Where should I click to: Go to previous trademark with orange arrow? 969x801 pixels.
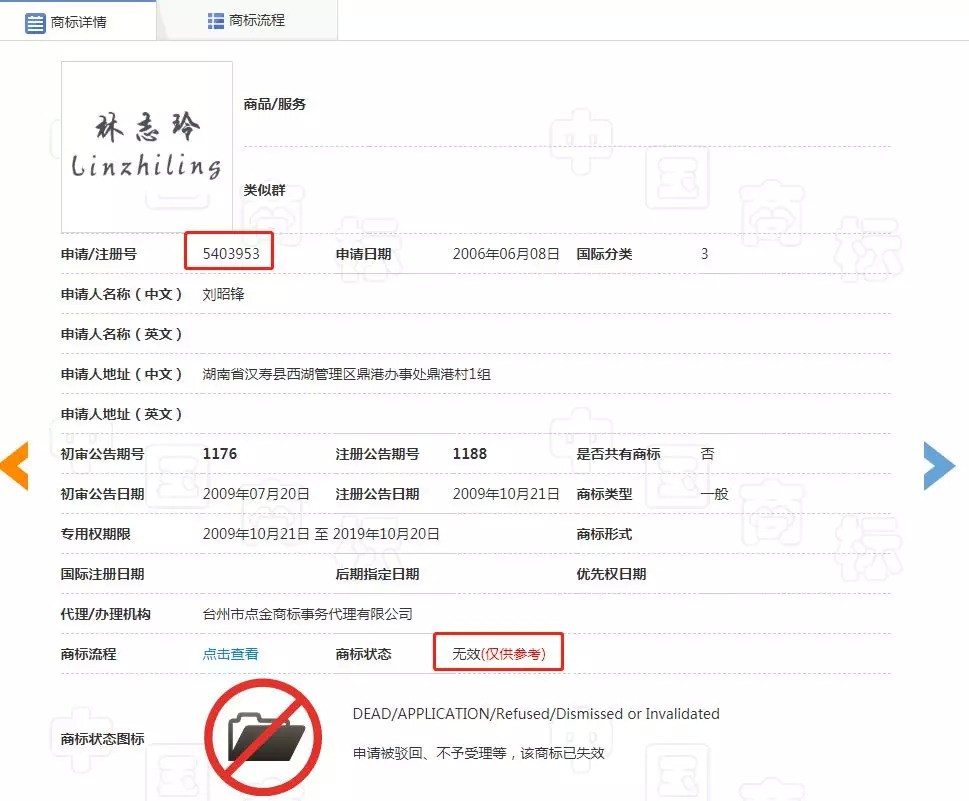[x=14, y=465]
